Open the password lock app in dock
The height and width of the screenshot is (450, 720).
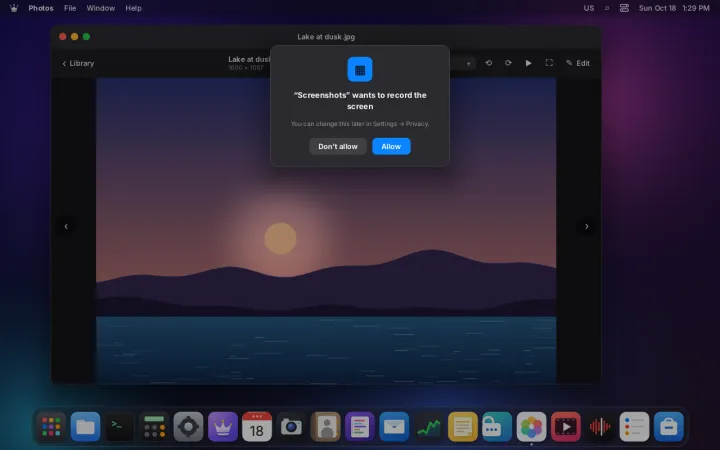497,427
